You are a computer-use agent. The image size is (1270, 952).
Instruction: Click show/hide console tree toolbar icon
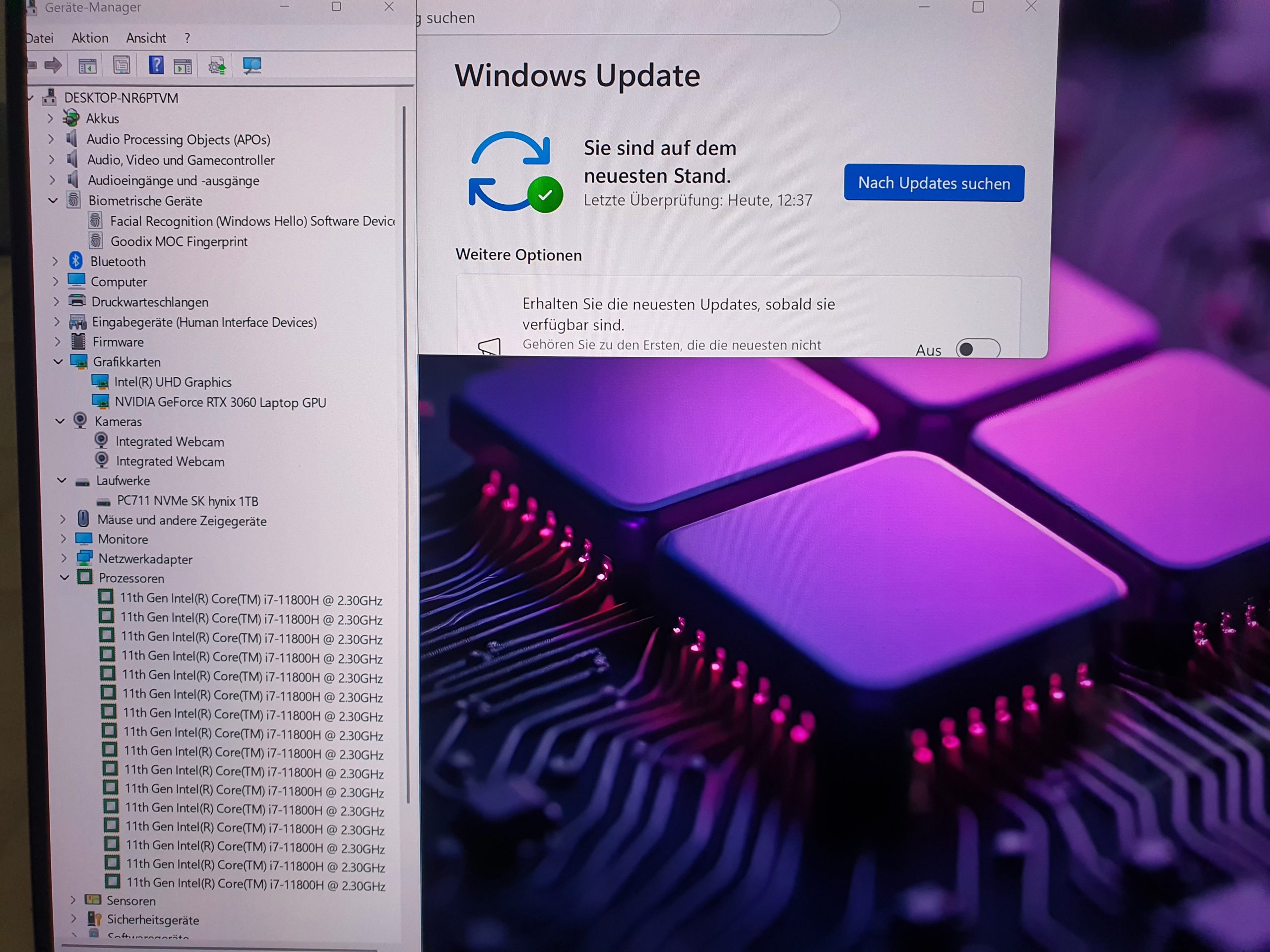pos(87,66)
